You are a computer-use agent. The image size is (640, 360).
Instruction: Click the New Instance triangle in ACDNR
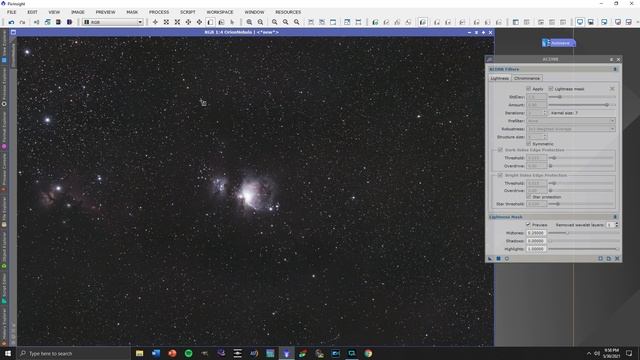click(x=490, y=258)
